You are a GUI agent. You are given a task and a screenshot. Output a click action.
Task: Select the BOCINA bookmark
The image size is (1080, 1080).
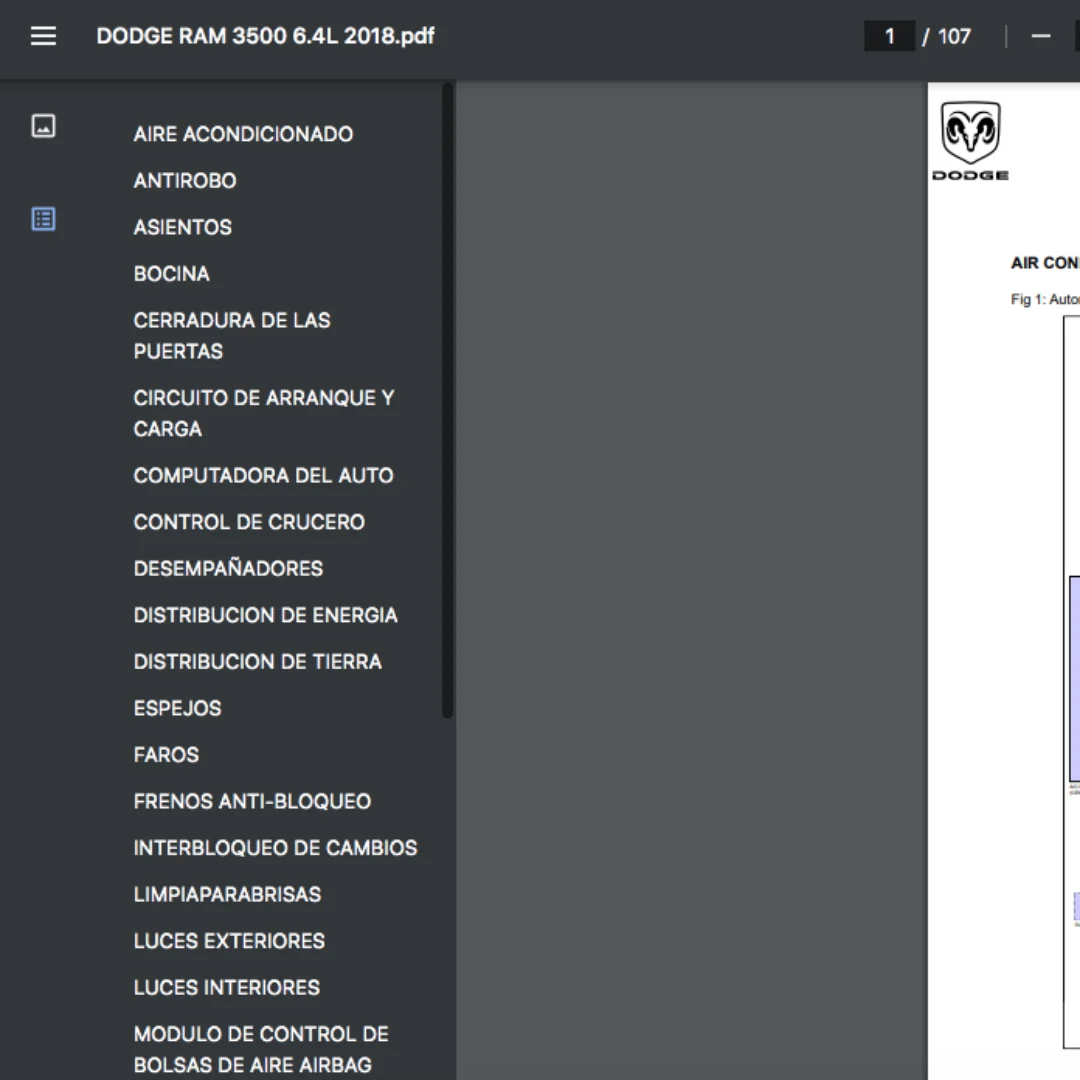(x=172, y=273)
